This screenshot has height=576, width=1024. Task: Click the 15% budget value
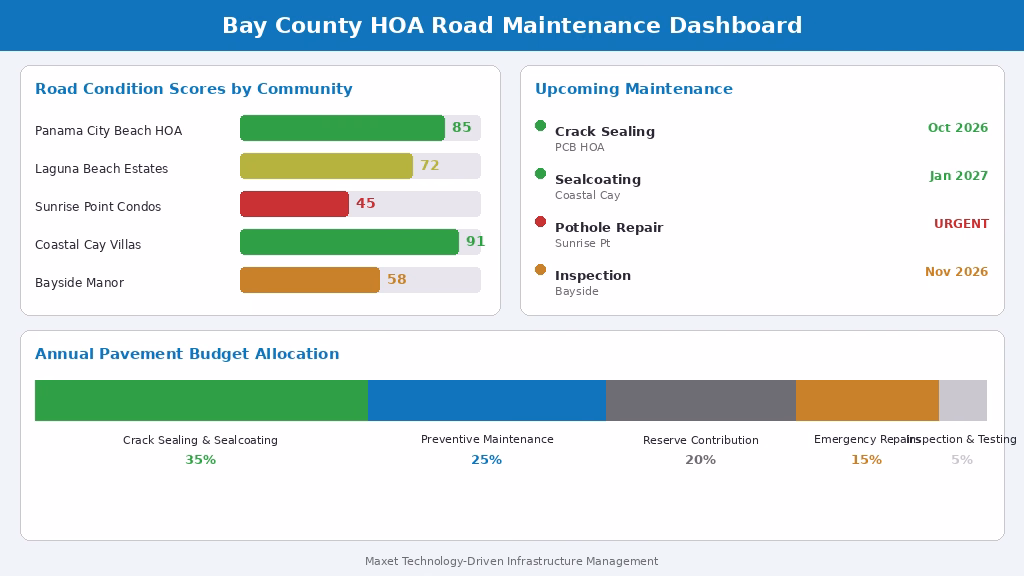tap(867, 460)
